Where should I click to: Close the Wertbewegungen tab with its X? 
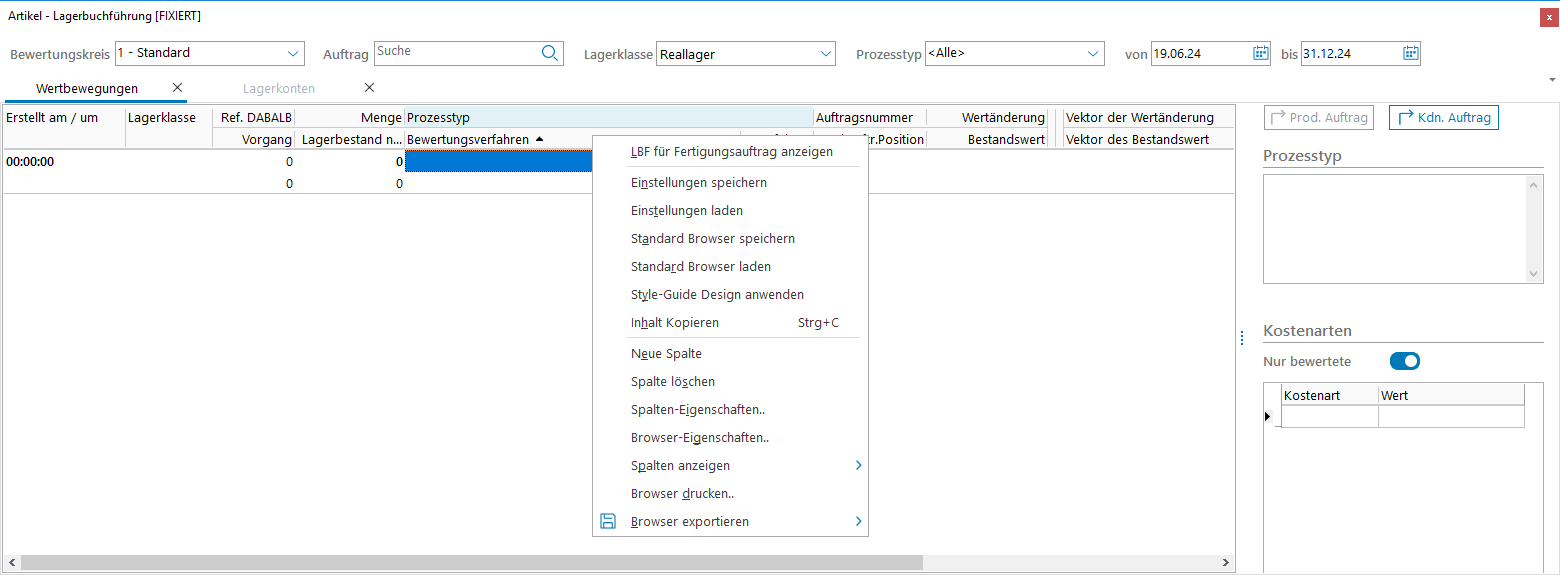click(178, 88)
